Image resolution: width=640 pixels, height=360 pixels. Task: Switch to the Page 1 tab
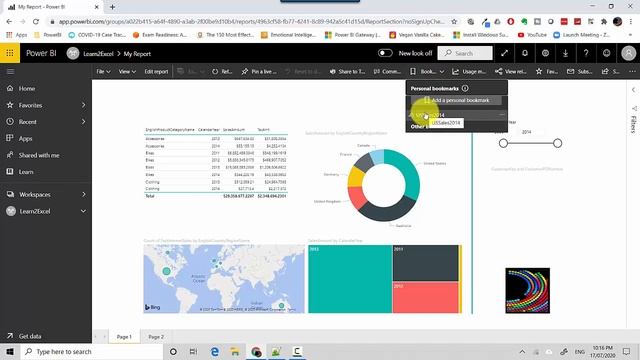pos(124,337)
